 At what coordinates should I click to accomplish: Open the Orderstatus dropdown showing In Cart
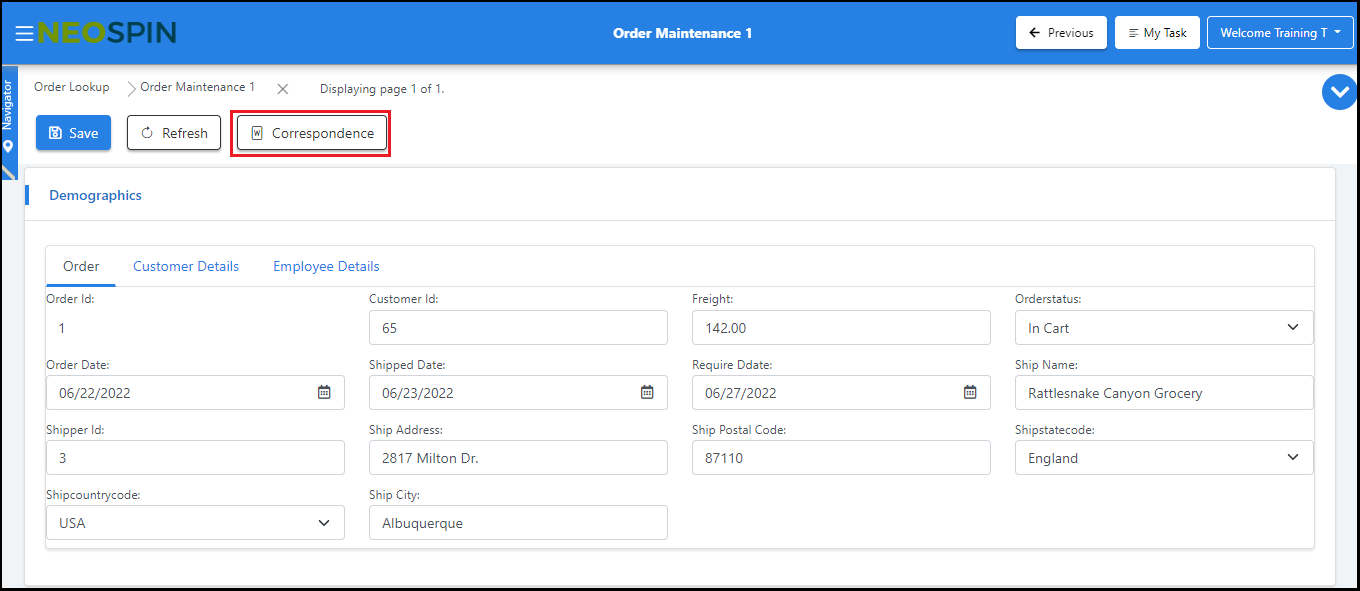1164,328
